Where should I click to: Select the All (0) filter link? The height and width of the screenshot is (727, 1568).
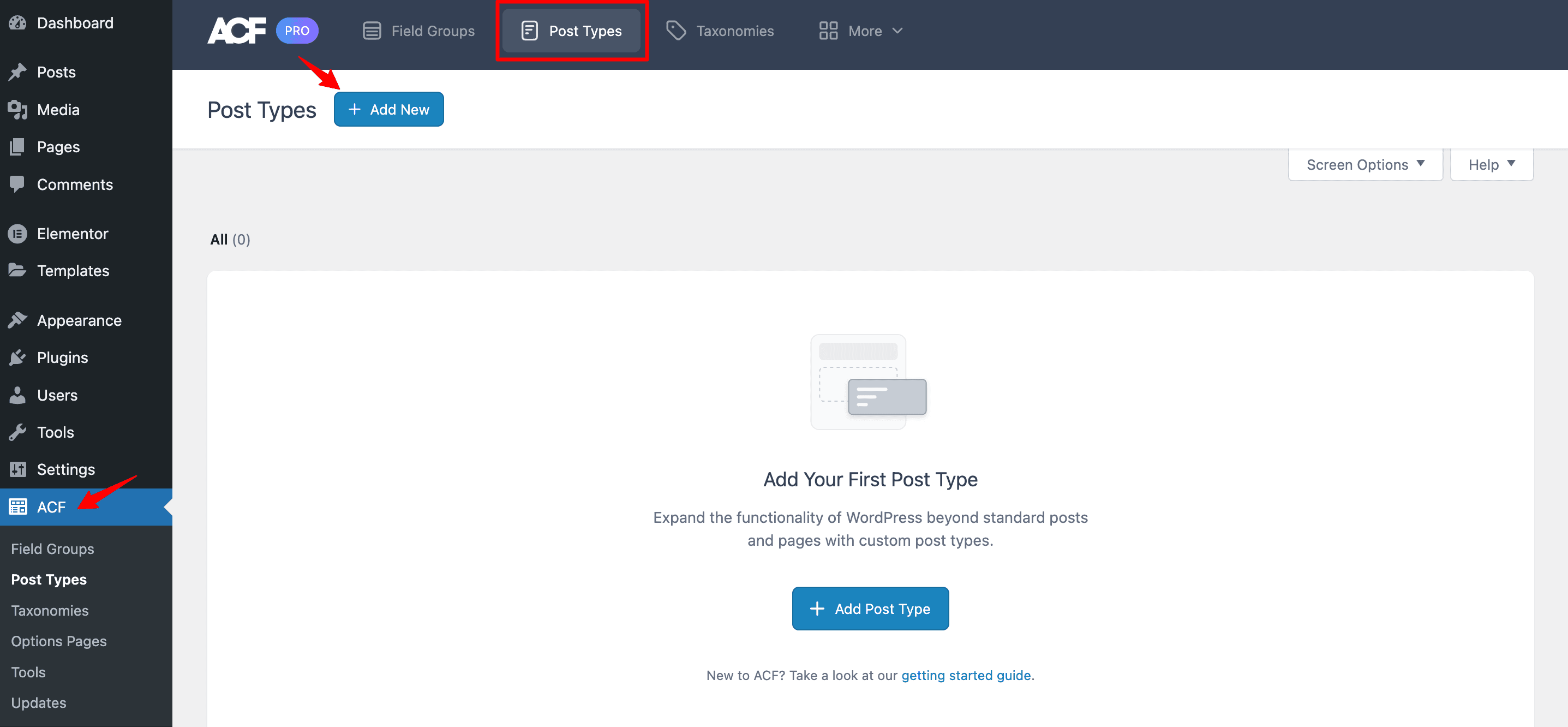(x=230, y=239)
